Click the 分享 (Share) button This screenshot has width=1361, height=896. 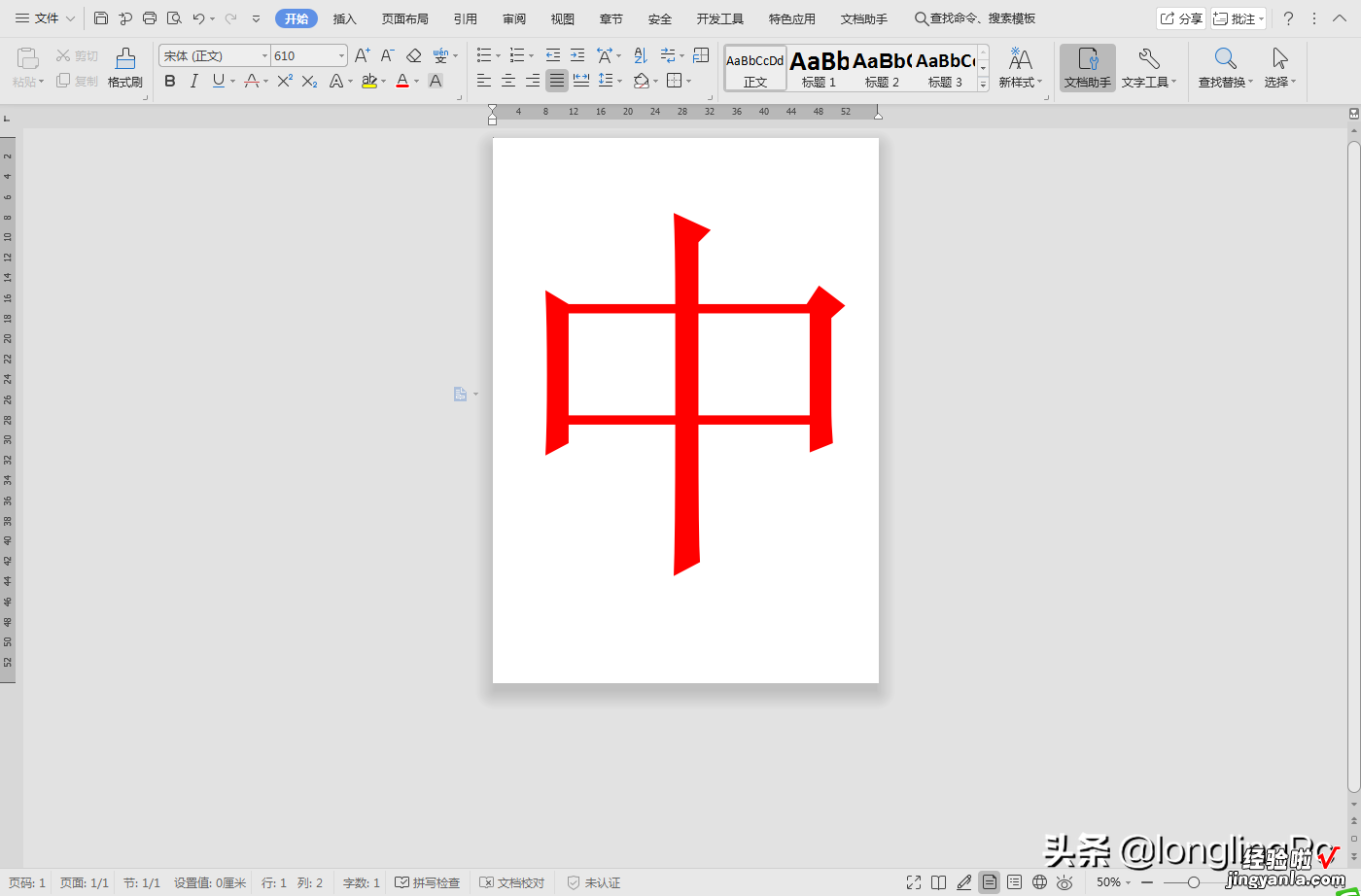[1180, 18]
